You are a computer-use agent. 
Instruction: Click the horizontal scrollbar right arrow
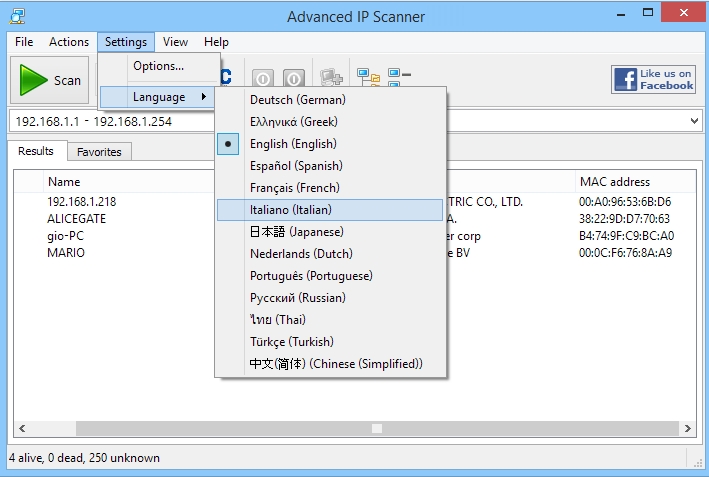[x=687, y=428]
